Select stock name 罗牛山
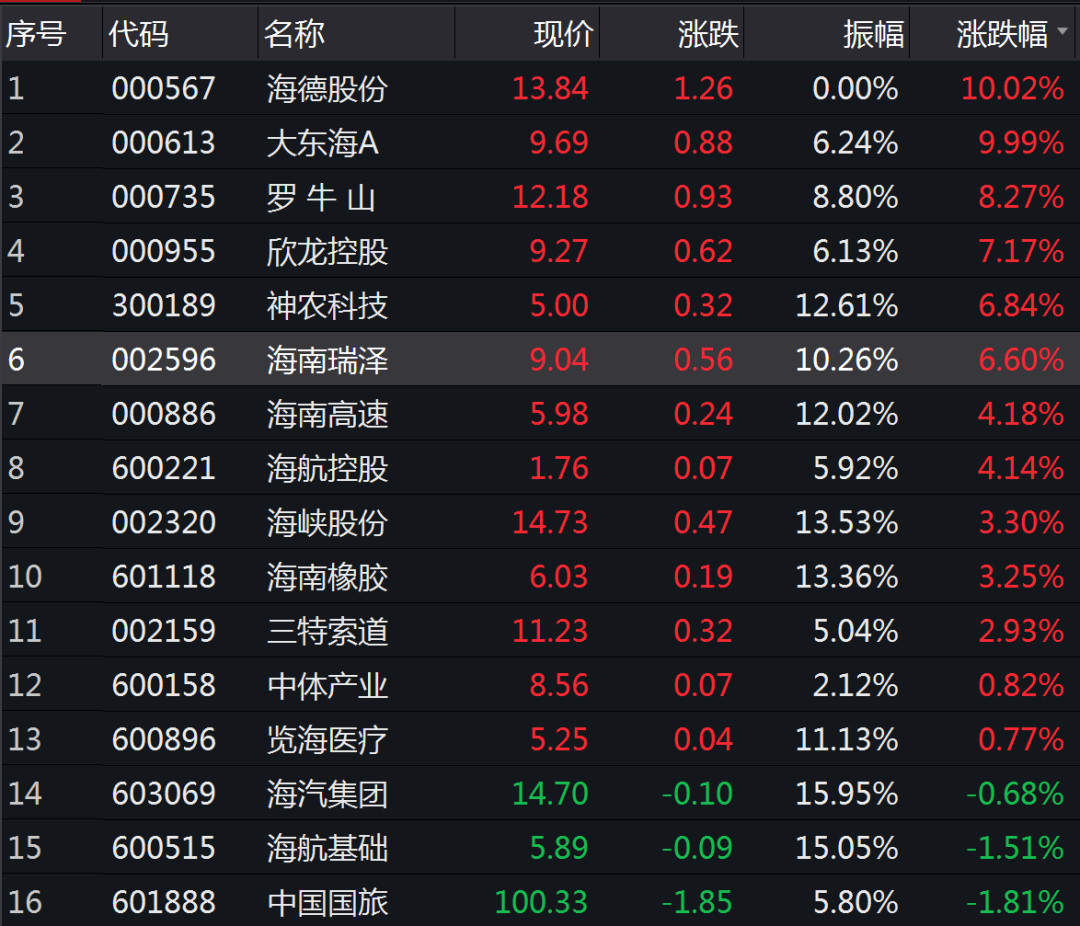Viewport: 1080px width, 926px height. (x=321, y=198)
